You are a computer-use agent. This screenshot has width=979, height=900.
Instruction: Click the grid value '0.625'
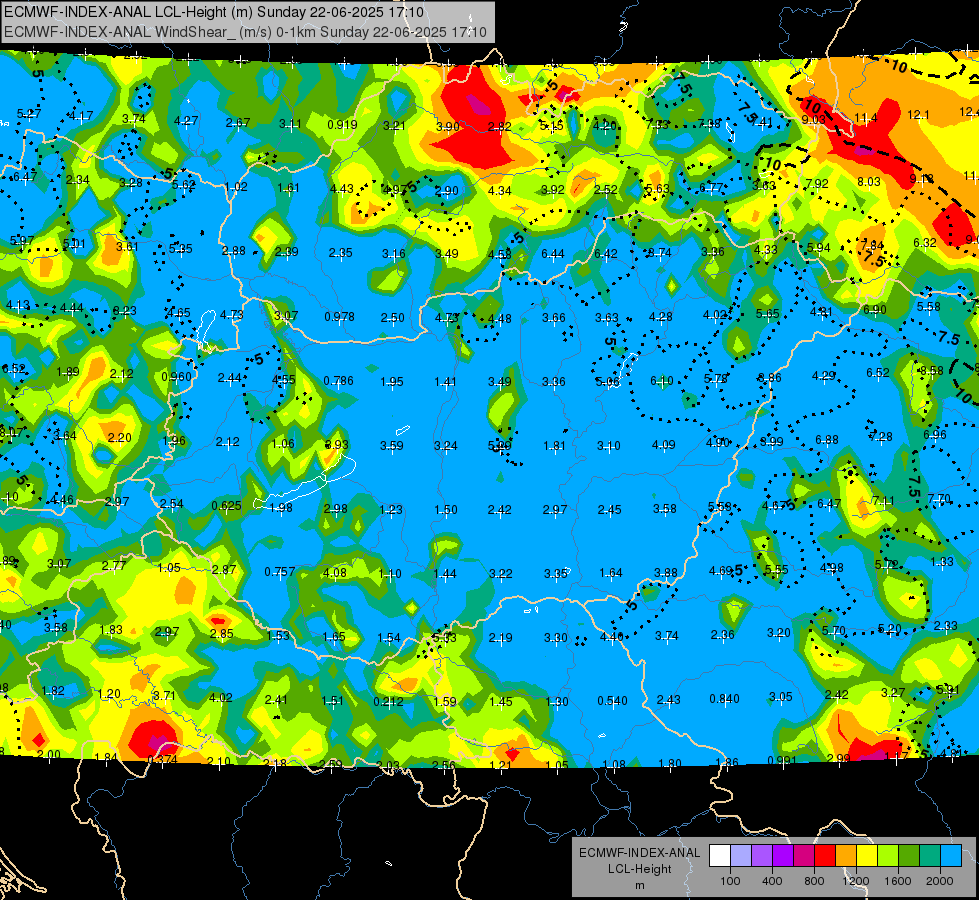coord(227,506)
